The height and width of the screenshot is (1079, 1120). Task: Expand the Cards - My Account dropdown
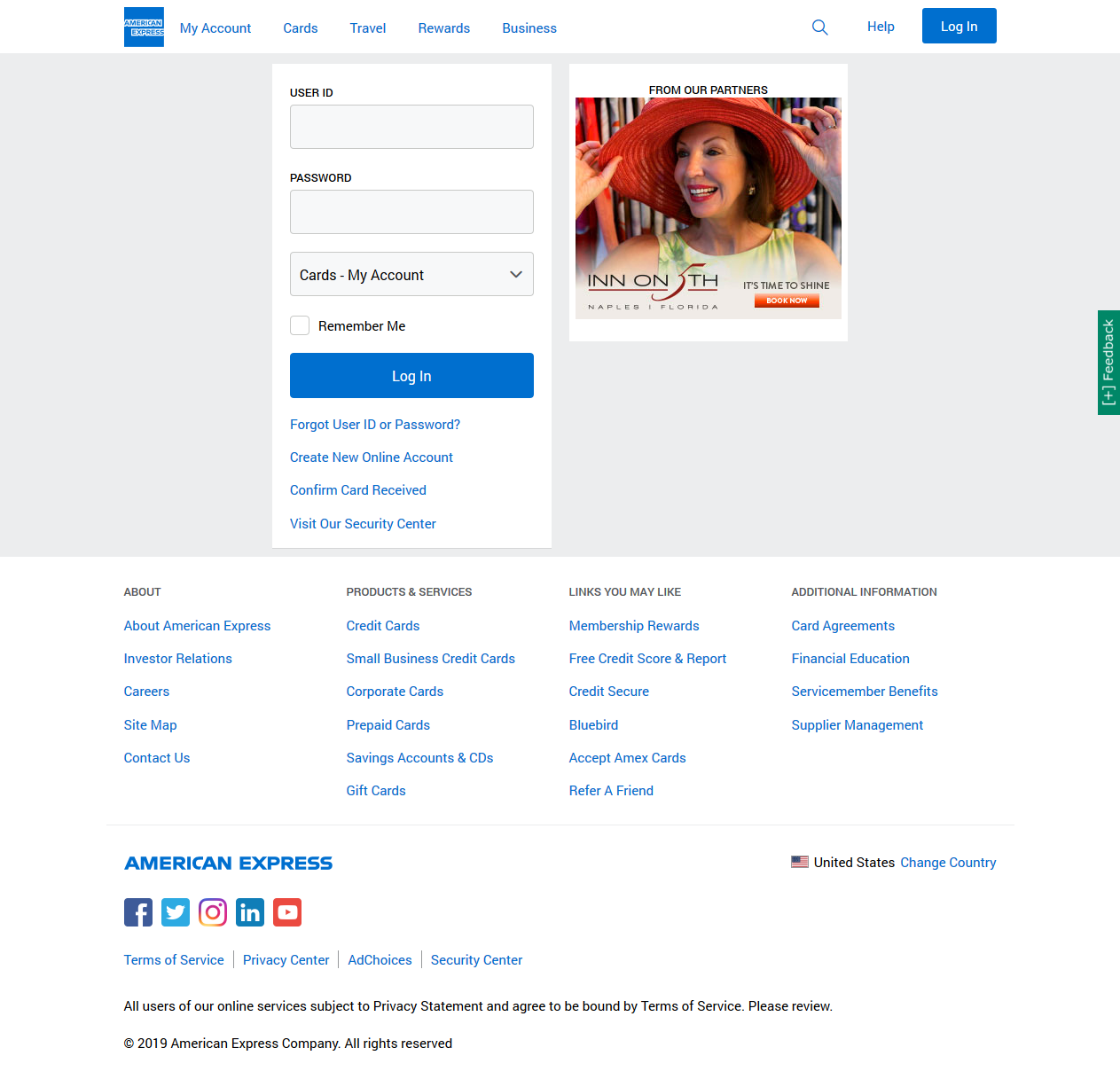[411, 275]
